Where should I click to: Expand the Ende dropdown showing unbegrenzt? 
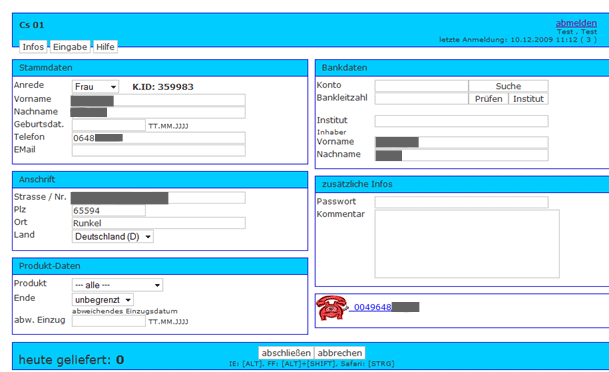(103, 300)
